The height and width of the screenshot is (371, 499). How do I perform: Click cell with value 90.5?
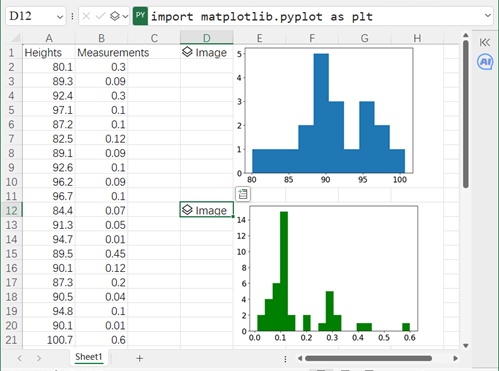[x=49, y=296]
